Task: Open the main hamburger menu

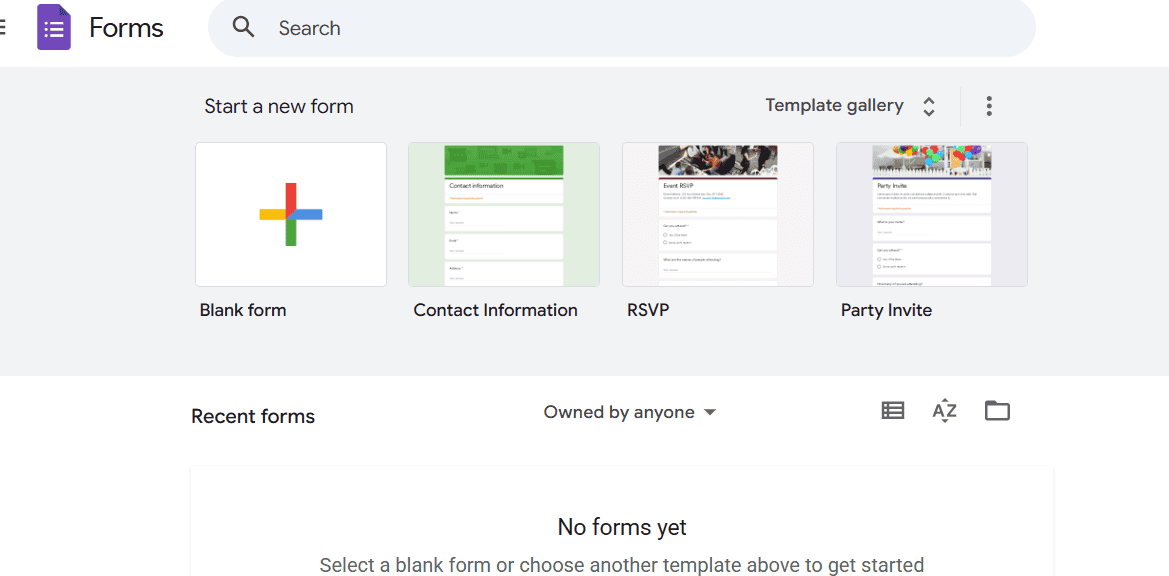Action: pyautogui.click(x=3, y=28)
